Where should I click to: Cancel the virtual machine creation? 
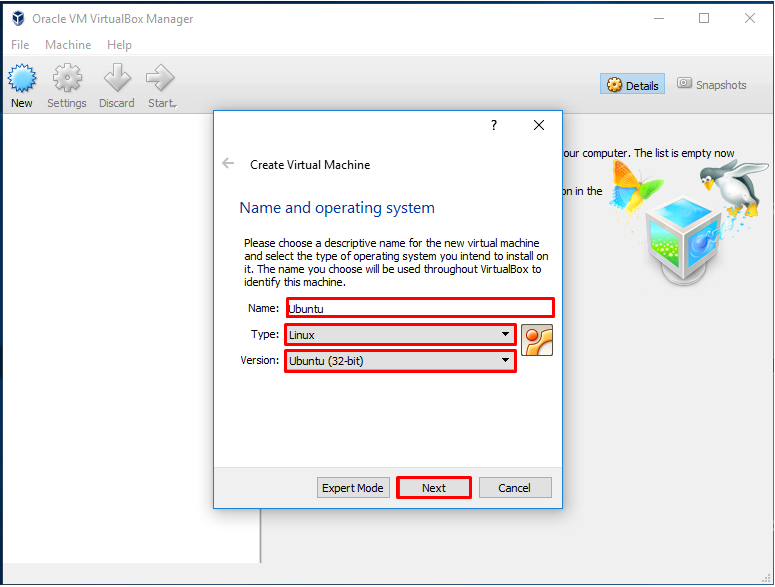tap(515, 488)
